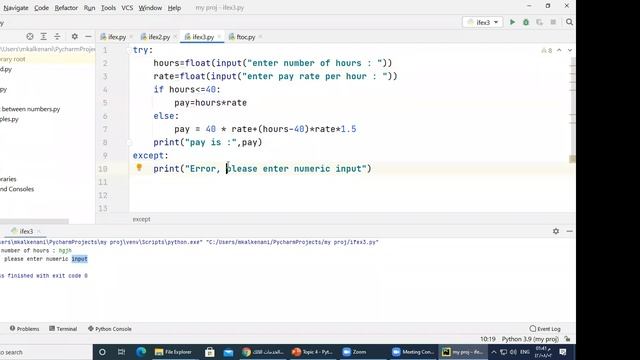Image resolution: width=640 pixels, height=360 pixels.
Task: Open the VCS menu
Action: [127, 8]
